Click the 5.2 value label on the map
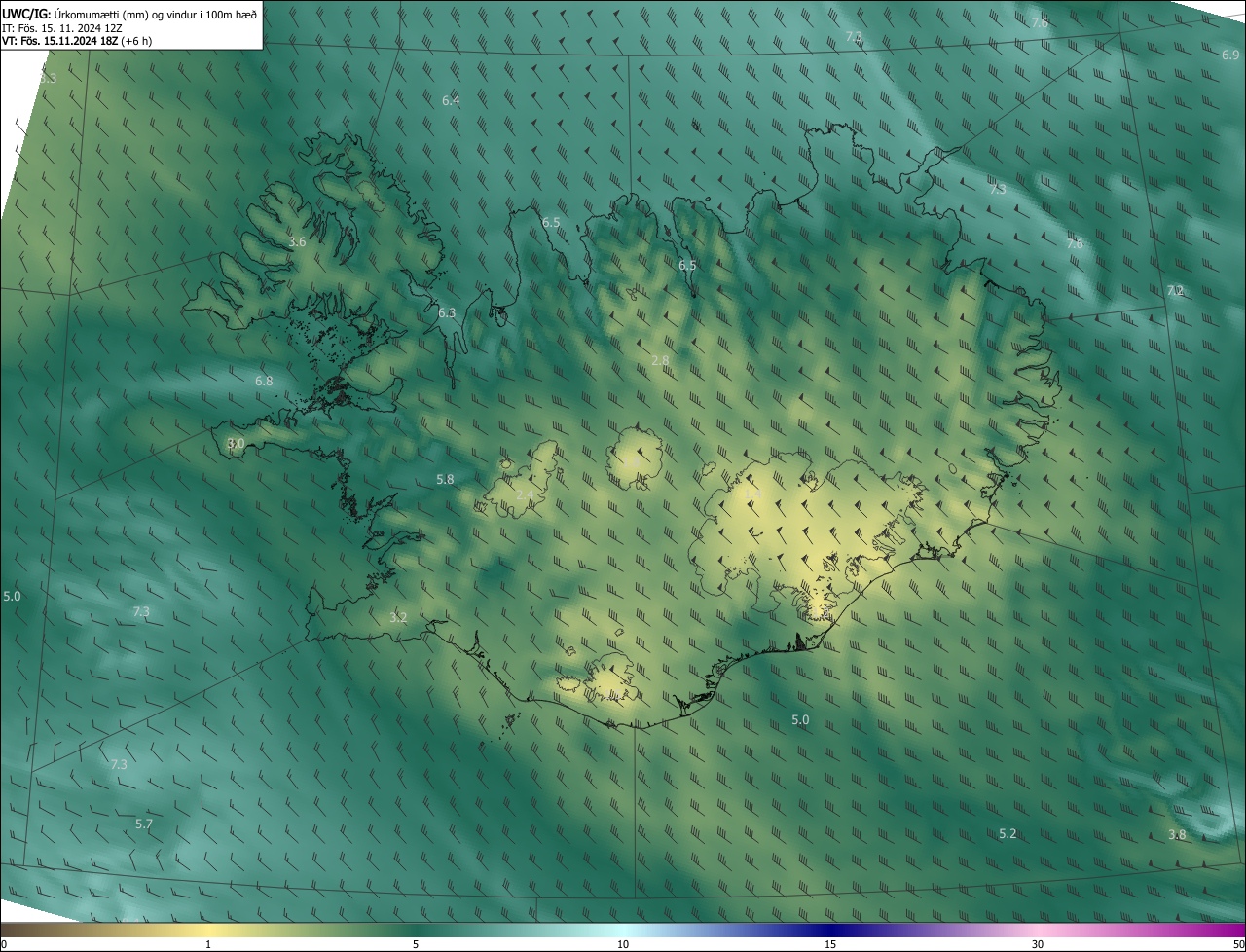 (x=1008, y=834)
